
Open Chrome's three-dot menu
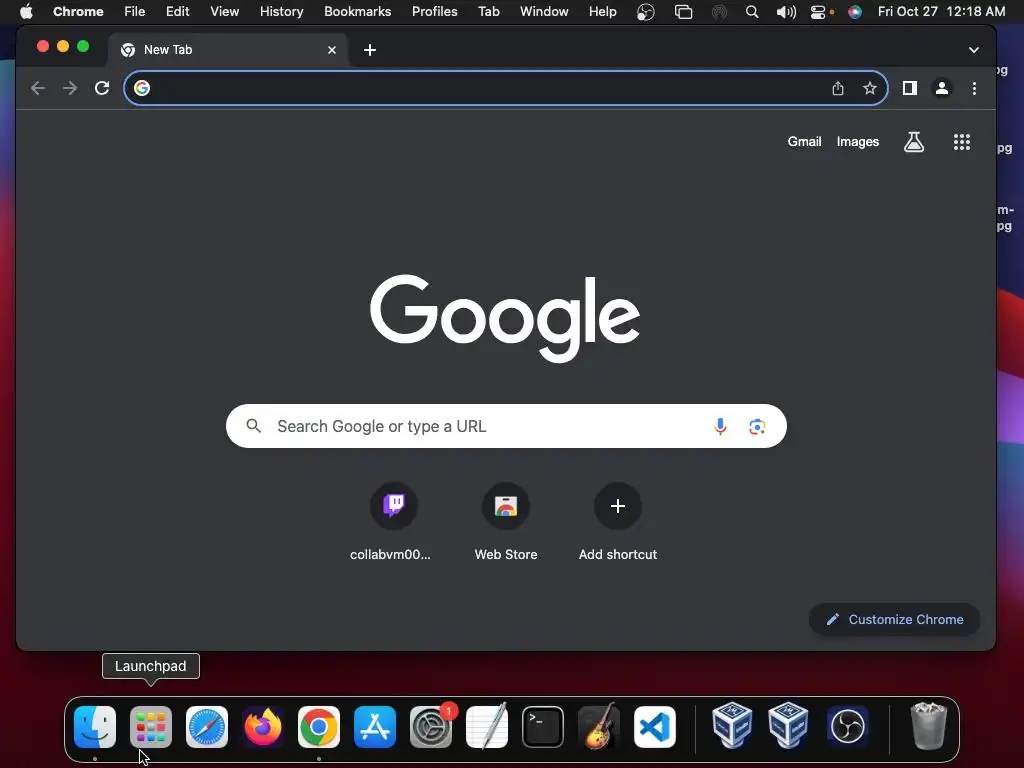coord(974,88)
